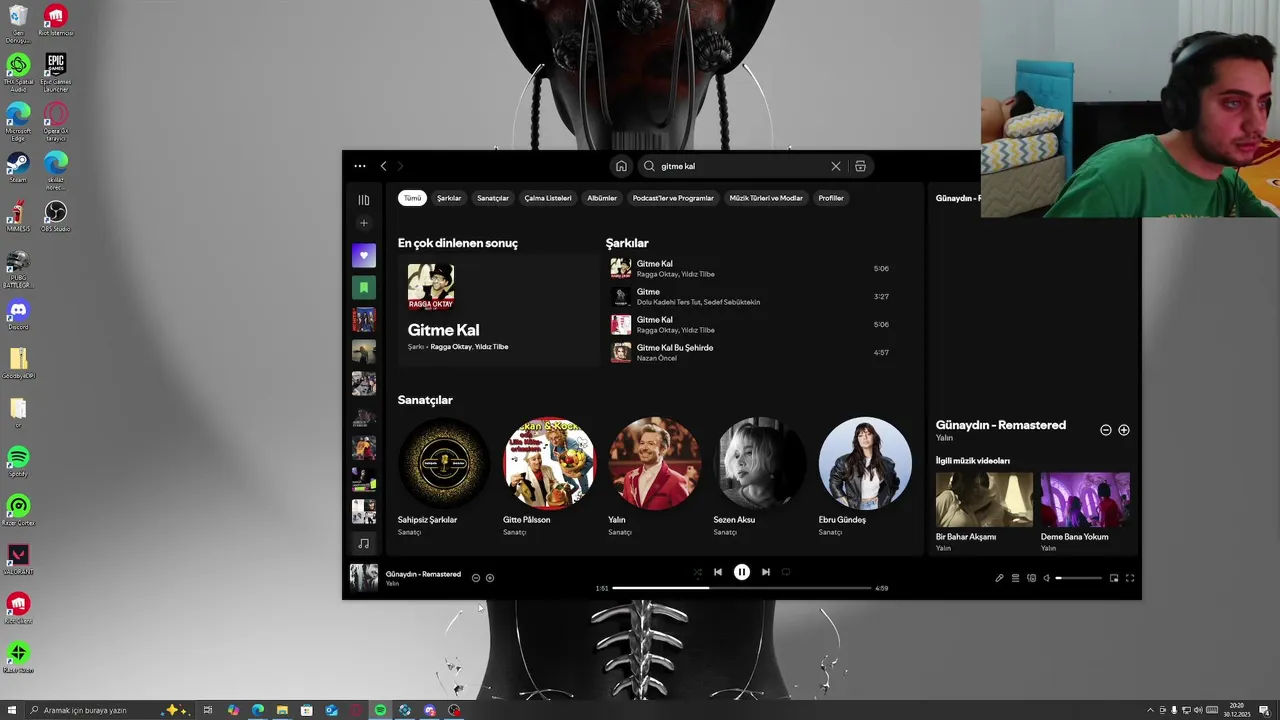Open the Sahipsiz Şarkılar artist
This screenshot has height=720, width=1280.
click(444, 477)
